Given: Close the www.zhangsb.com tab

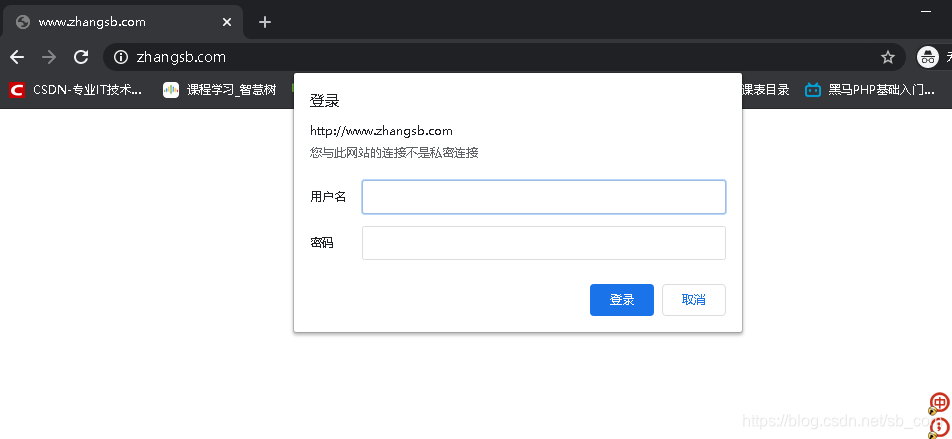Looking at the screenshot, I should point(226,22).
